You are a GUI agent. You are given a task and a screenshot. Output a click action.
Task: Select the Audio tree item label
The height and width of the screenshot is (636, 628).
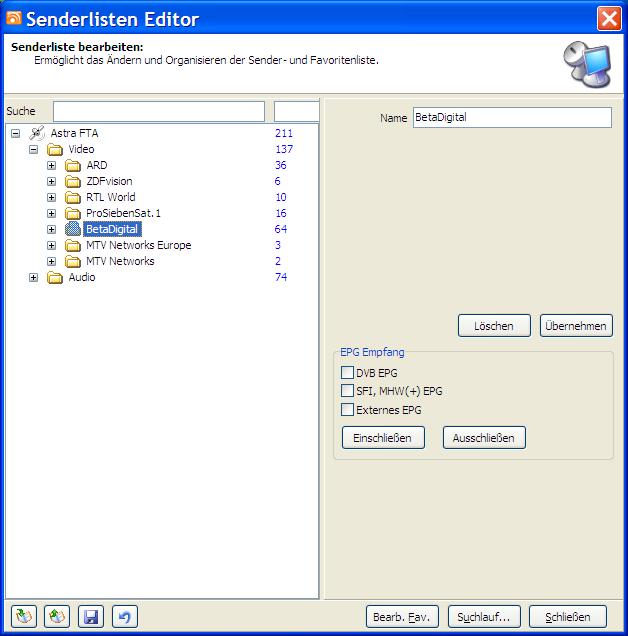click(x=82, y=277)
